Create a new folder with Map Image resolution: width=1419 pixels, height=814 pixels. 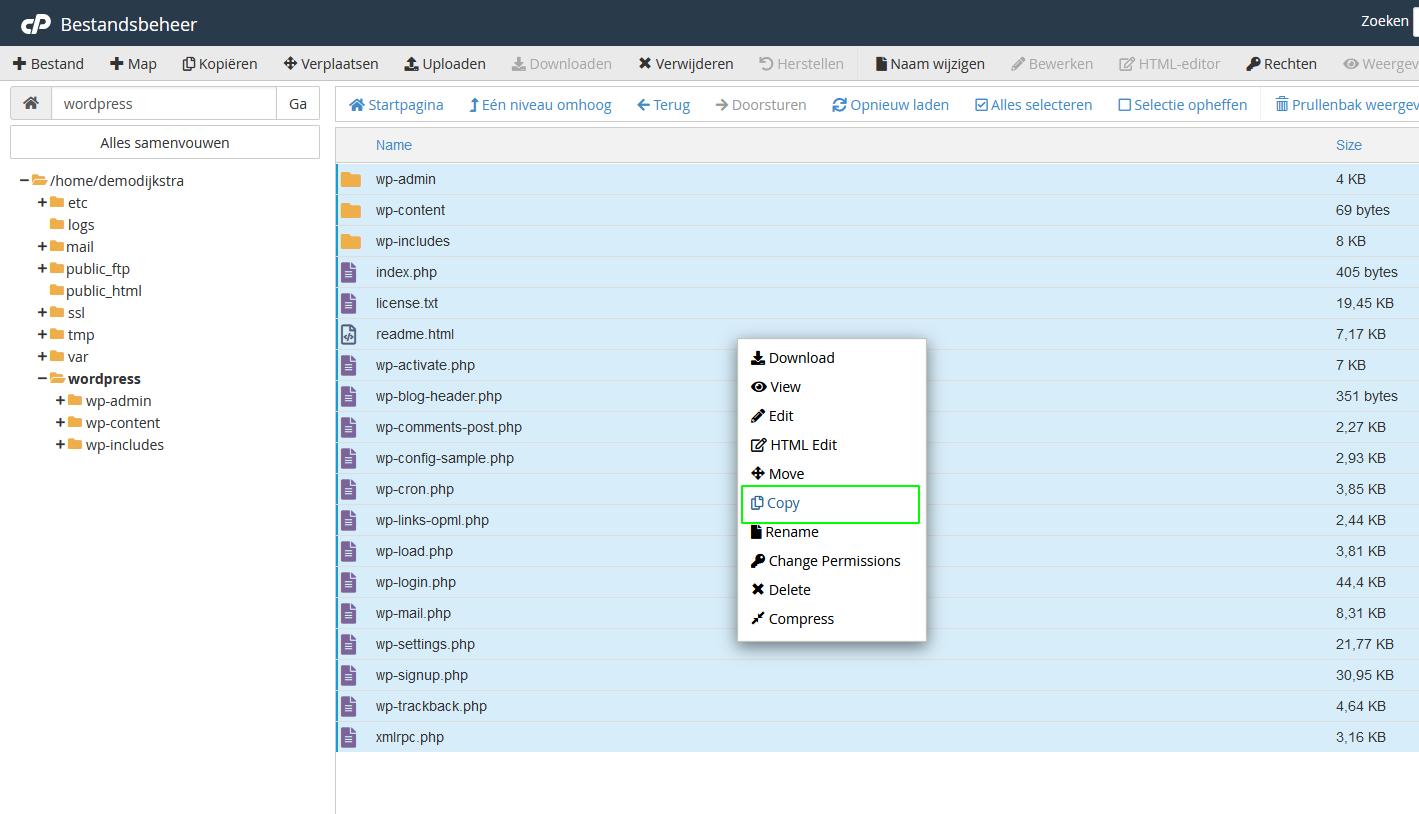coord(133,63)
